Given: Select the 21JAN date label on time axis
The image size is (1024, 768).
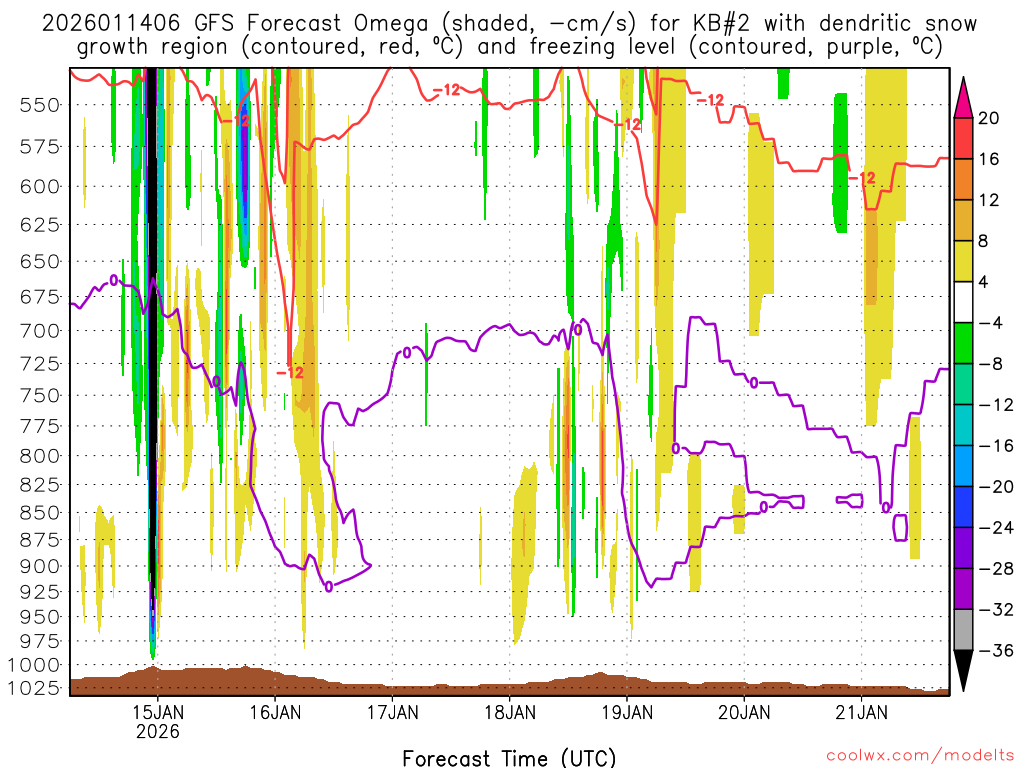Looking at the screenshot, I should [861, 712].
